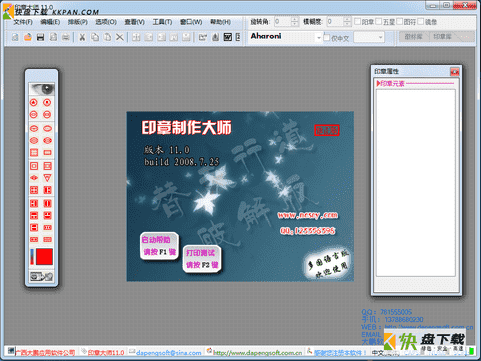481x361 pixels.
Task: Switch to the 印章库 tab
Action: click(443, 37)
